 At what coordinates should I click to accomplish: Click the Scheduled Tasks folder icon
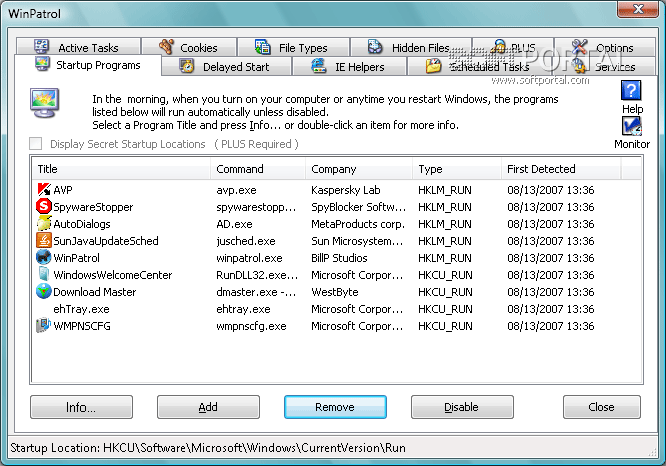(x=433, y=66)
